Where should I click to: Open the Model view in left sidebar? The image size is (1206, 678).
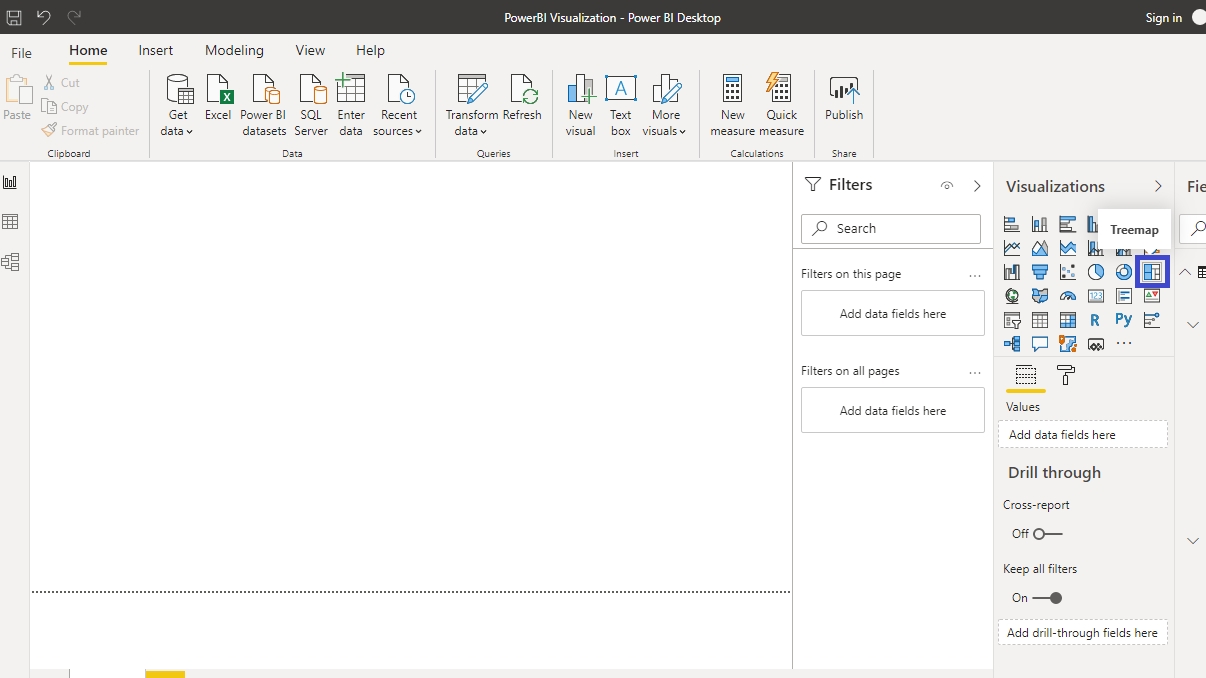[11, 262]
